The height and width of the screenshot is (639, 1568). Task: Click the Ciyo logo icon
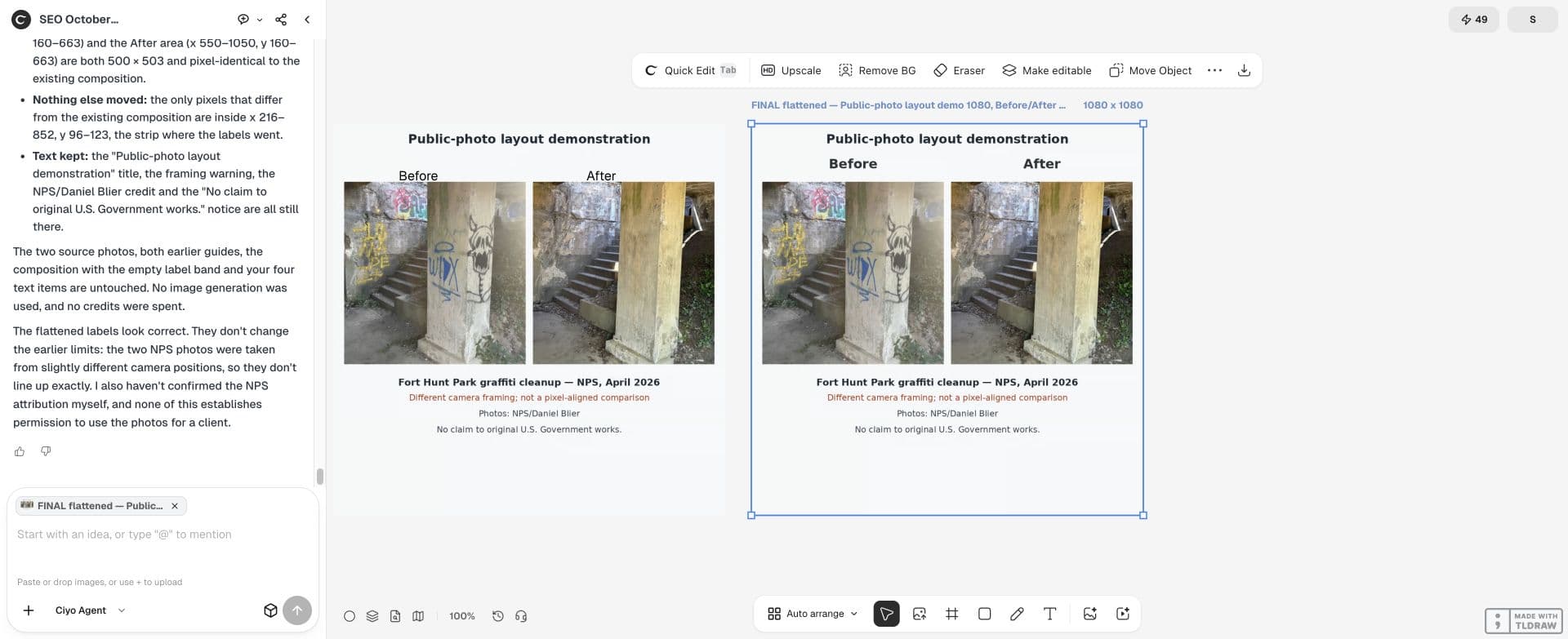tap(20, 19)
